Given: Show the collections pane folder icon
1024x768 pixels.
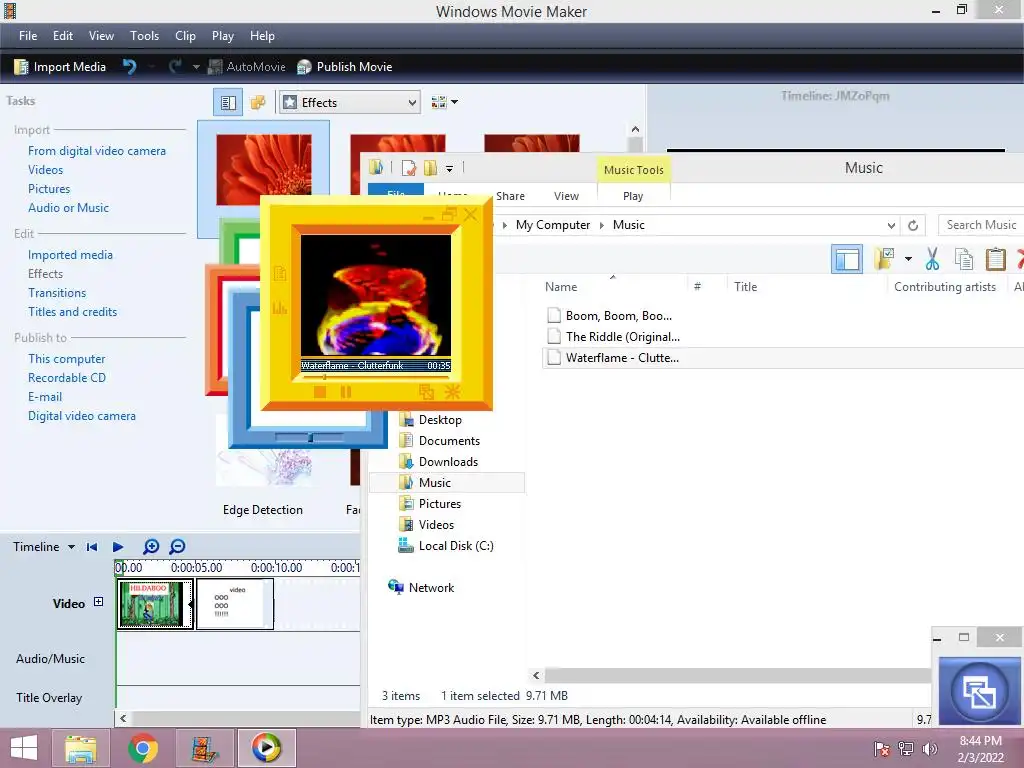Looking at the screenshot, I should (x=258, y=103).
